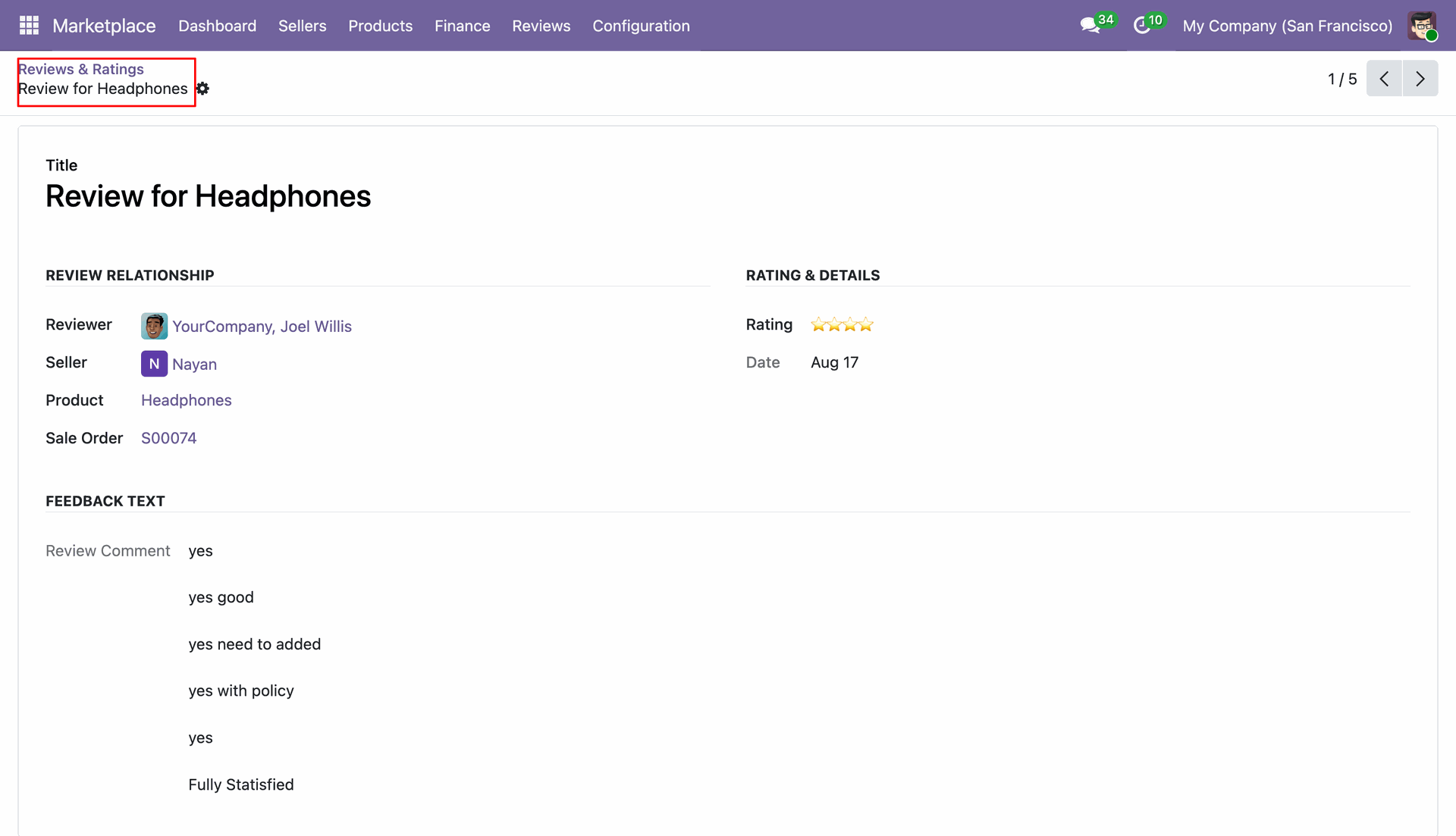
Task: Click the Review Comment field label
Action: (108, 551)
